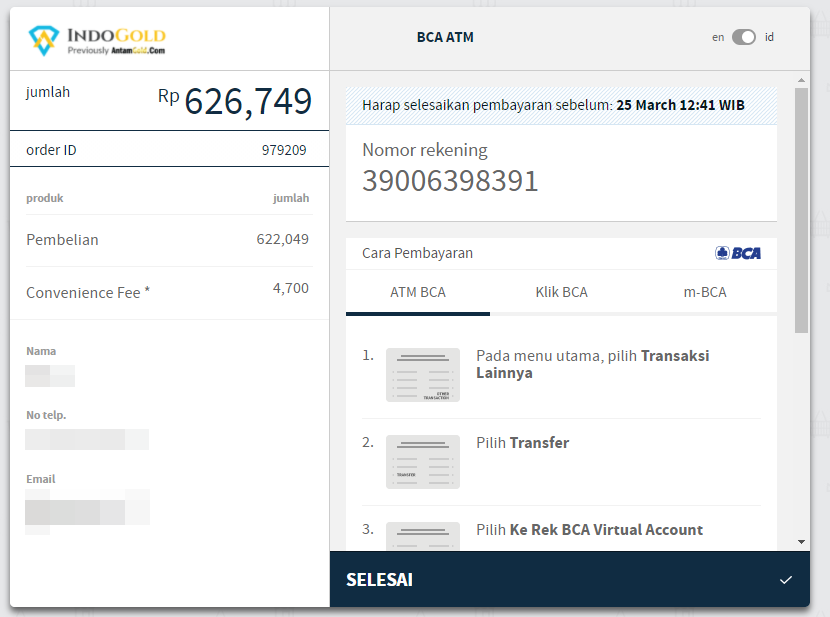This screenshot has width=830, height=617.
Task: Click the blurred No telp. value
Action: pyautogui.click(x=87, y=440)
